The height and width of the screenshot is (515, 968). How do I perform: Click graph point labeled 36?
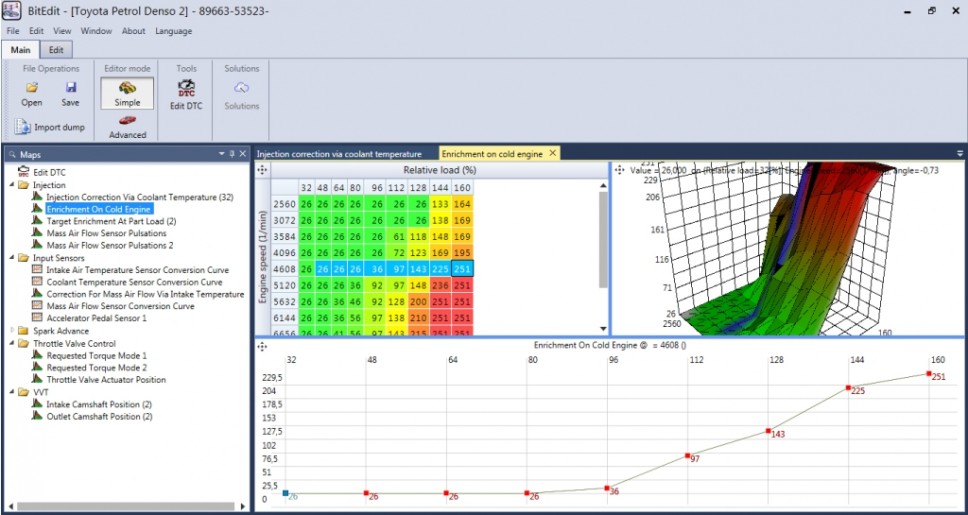tap(607, 488)
